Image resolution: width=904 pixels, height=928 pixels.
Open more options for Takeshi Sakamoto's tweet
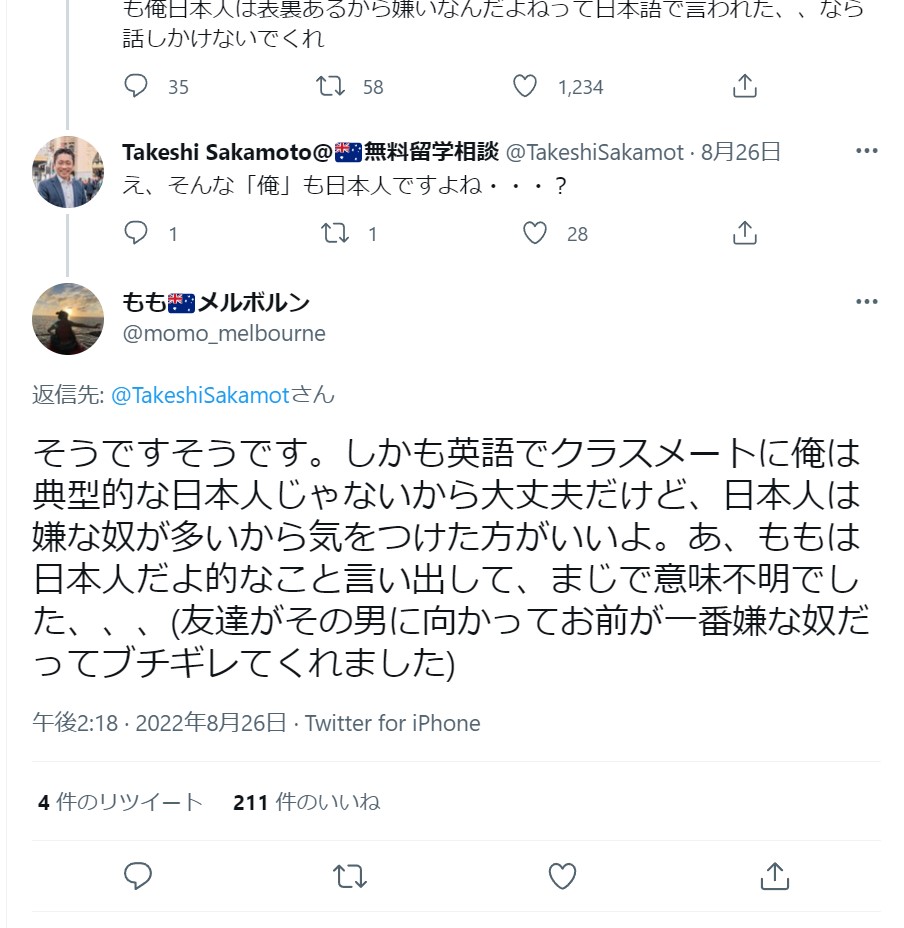click(x=866, y=152)
